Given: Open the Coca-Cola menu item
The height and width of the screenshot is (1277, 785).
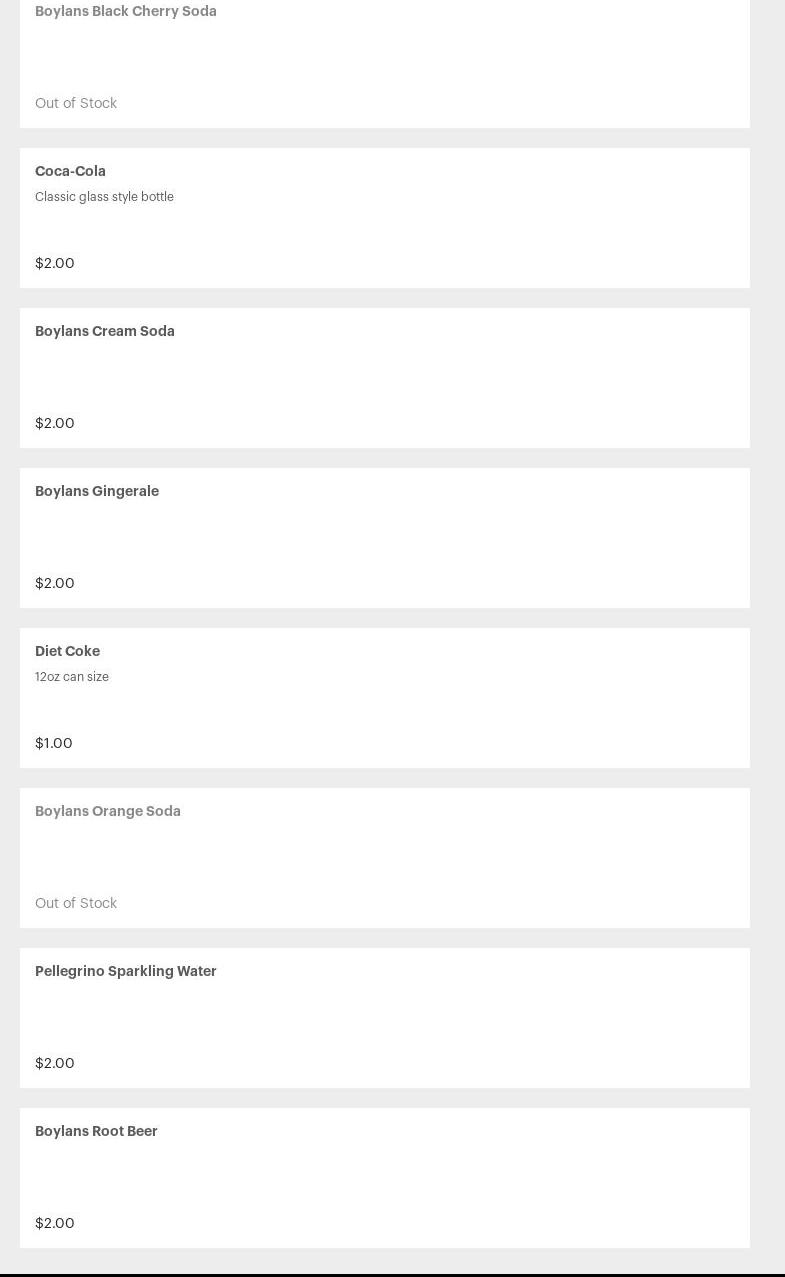Looking at the screenshot, I should click(70, 171).
